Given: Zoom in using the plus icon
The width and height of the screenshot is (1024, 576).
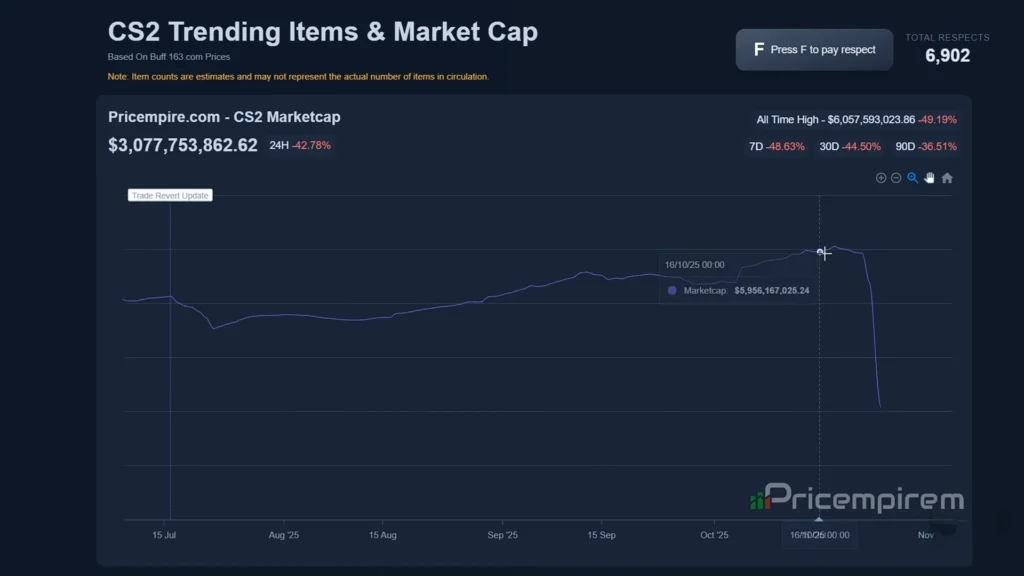Looking at the screenshot, I should 881,178.
